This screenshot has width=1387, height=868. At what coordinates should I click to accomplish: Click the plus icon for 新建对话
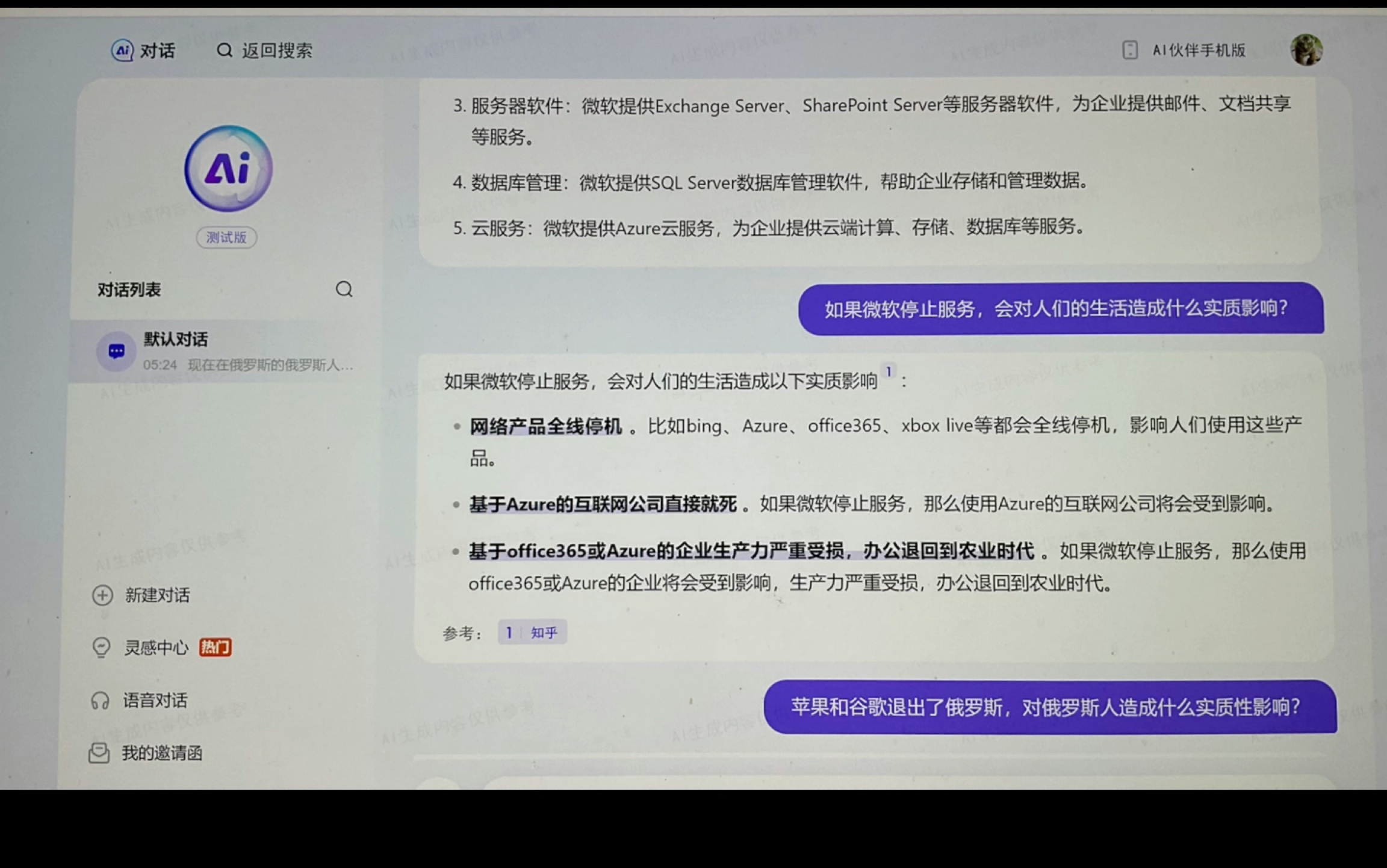click(102, 595)
